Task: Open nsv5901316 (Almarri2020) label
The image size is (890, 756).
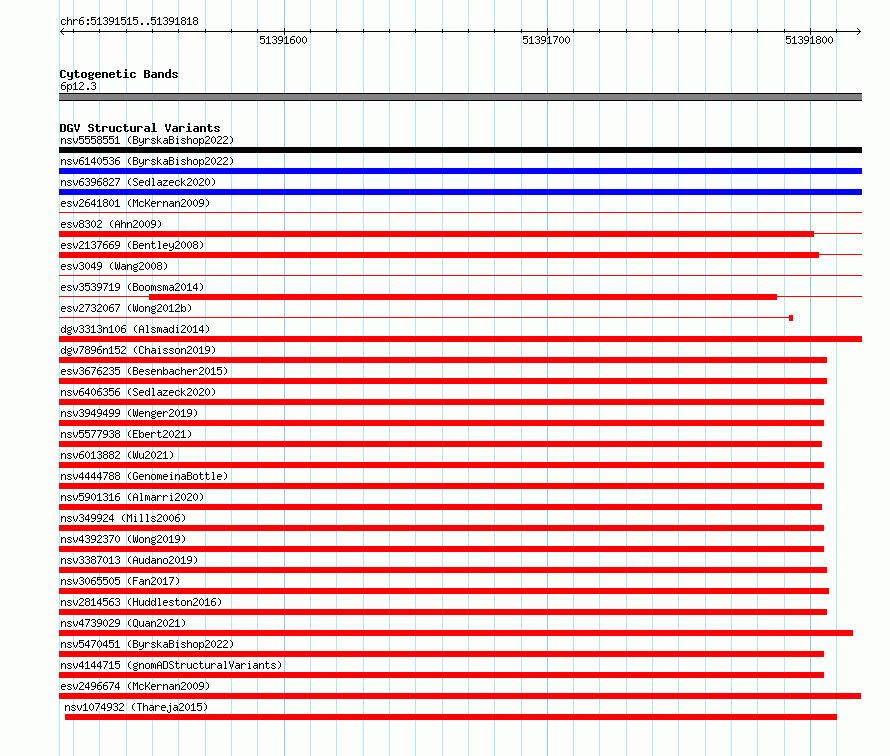Action: [132, 497]
